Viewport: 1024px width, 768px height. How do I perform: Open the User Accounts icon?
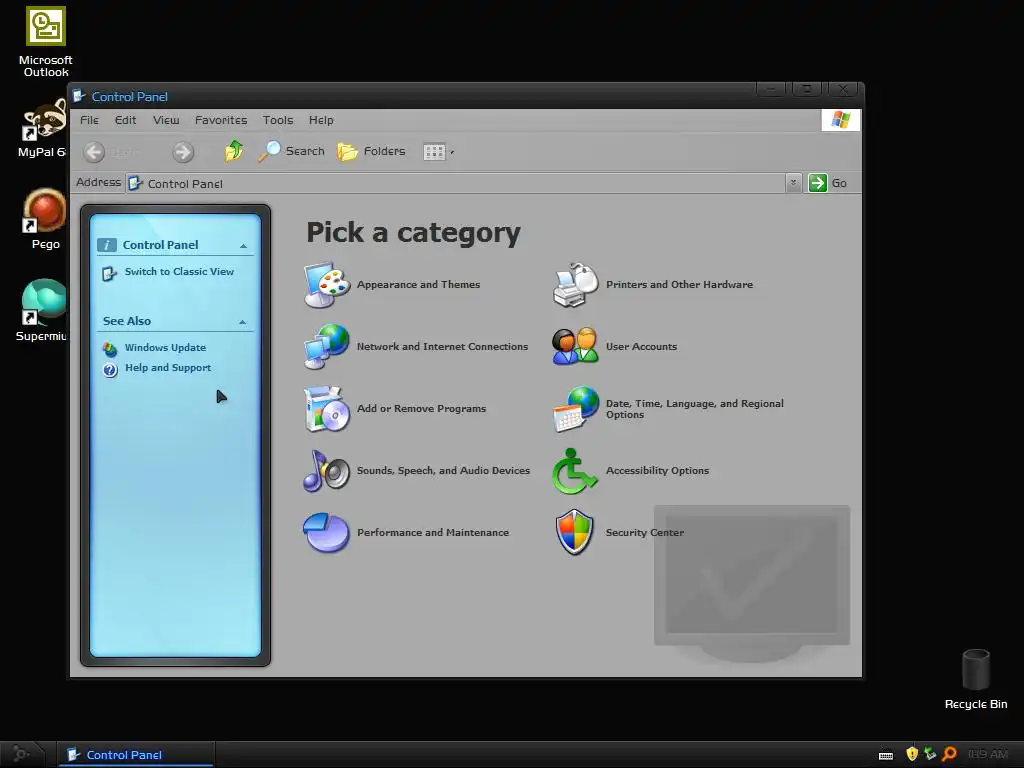click(575, 347)
